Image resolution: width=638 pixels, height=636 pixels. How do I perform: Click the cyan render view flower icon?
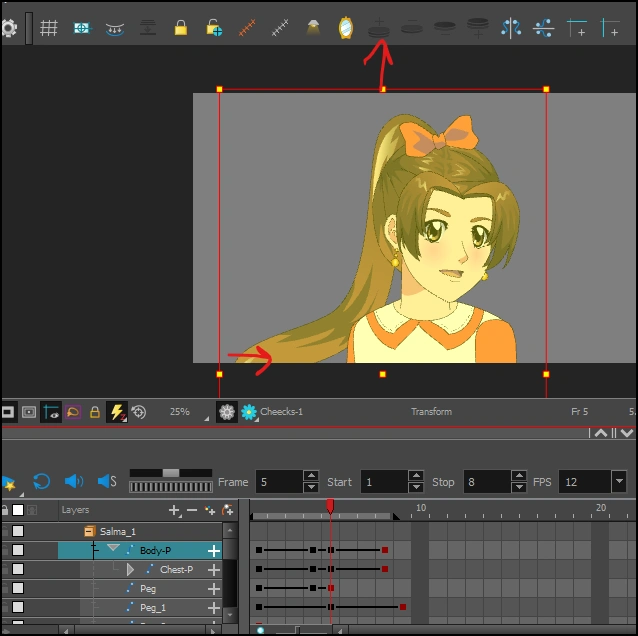(249, 412)
